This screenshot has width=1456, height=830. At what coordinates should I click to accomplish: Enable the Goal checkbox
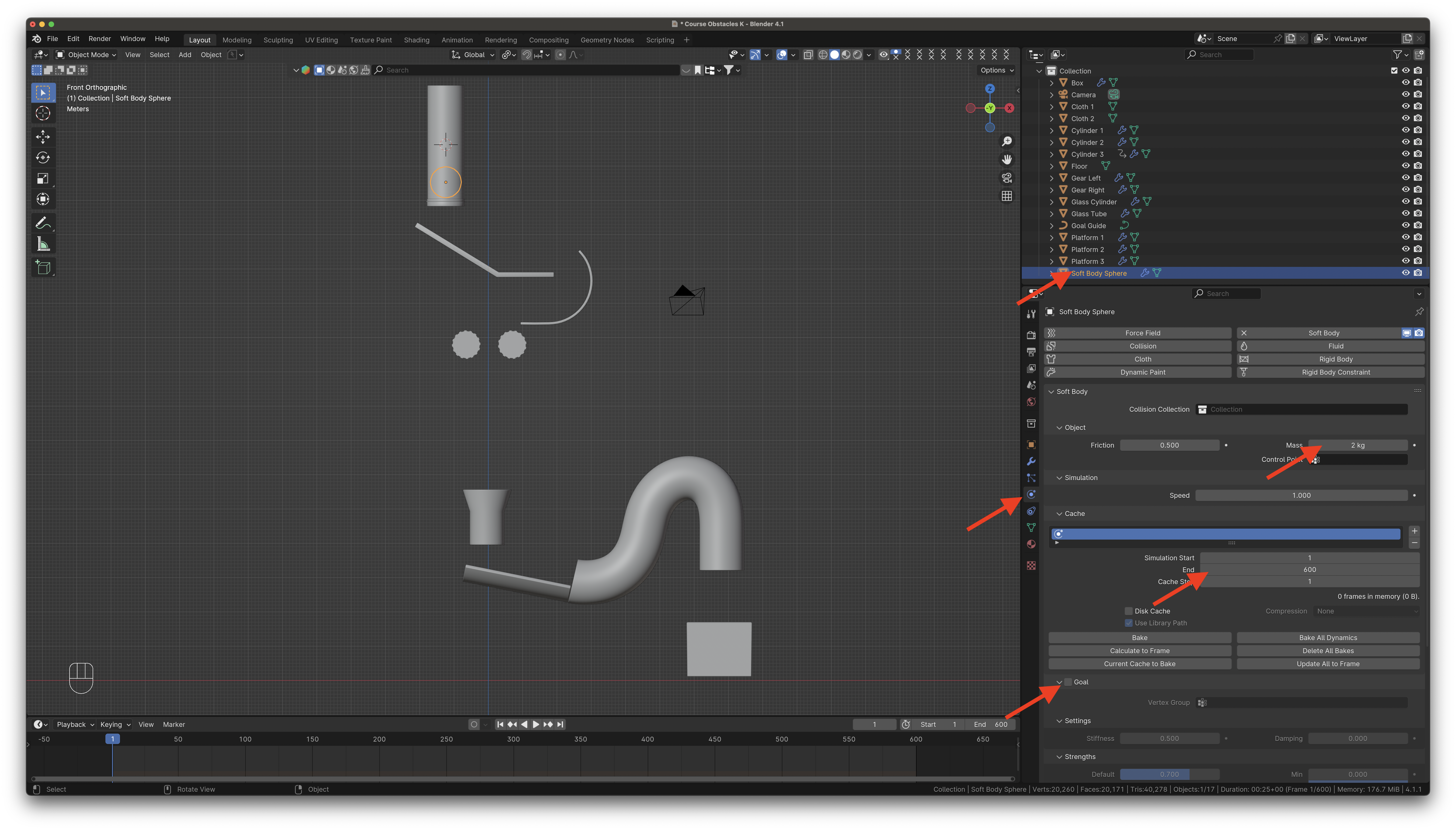click(1068, 682)
